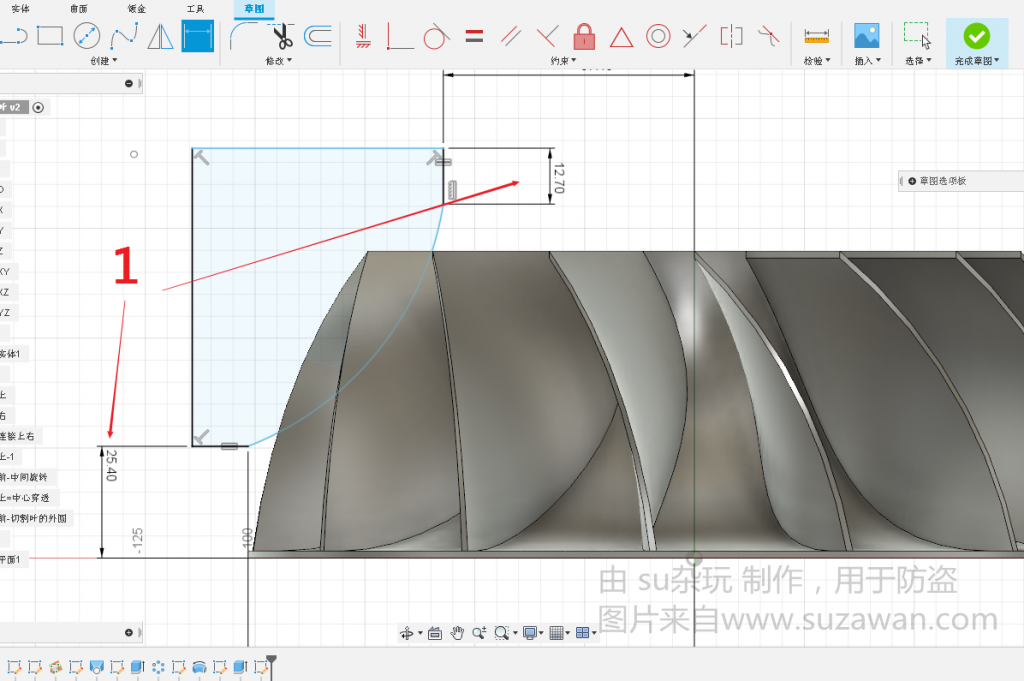Click the highlighted Sketch Dimension tool
This screenshot has width=1024, height=681.
197,36
